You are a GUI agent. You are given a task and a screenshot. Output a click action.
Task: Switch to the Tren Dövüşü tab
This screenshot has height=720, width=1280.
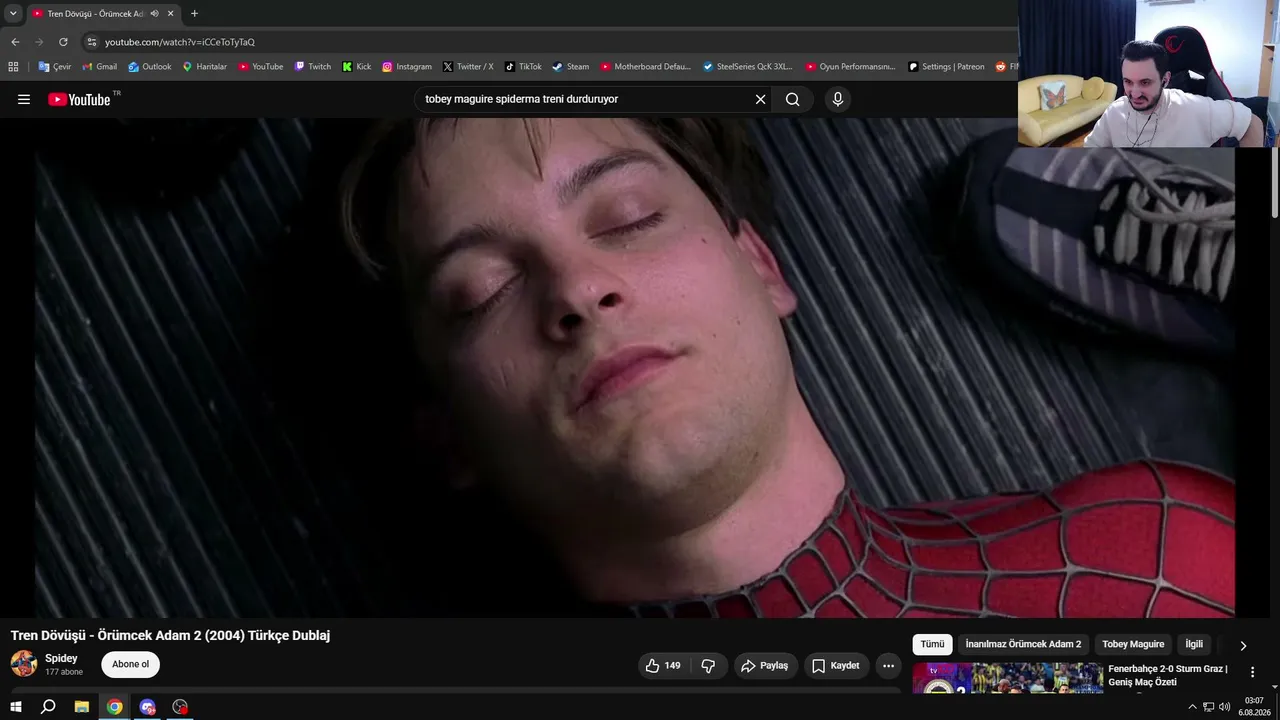(x=95, y=14)
